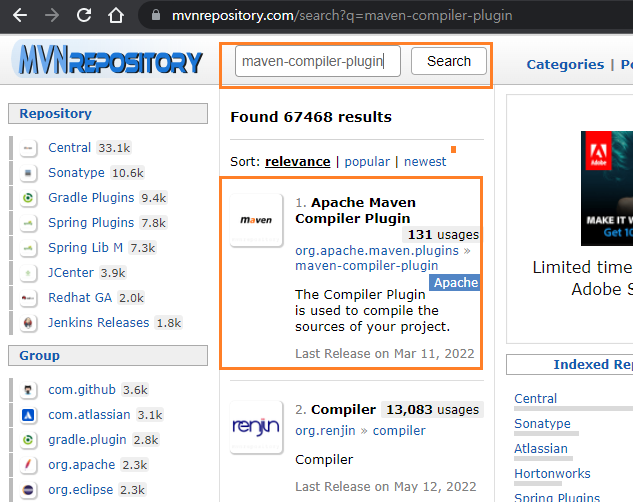The width and height of the screenshot is (633, 502).
Task: Open the Categories menu link
Action: (565, 65)
